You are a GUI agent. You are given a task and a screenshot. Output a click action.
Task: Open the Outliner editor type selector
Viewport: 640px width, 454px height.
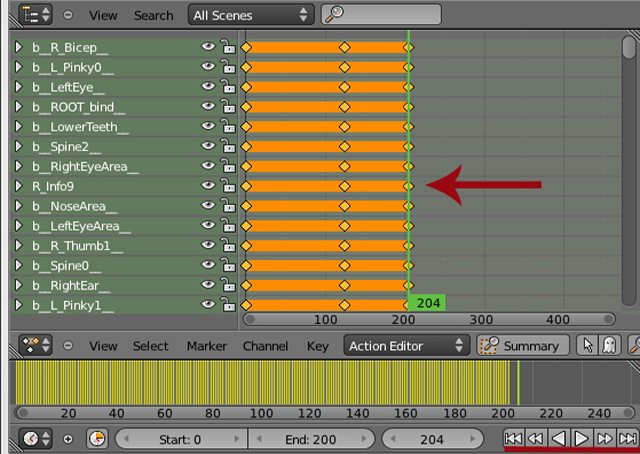pyautogui.click(x=37, y=15)
